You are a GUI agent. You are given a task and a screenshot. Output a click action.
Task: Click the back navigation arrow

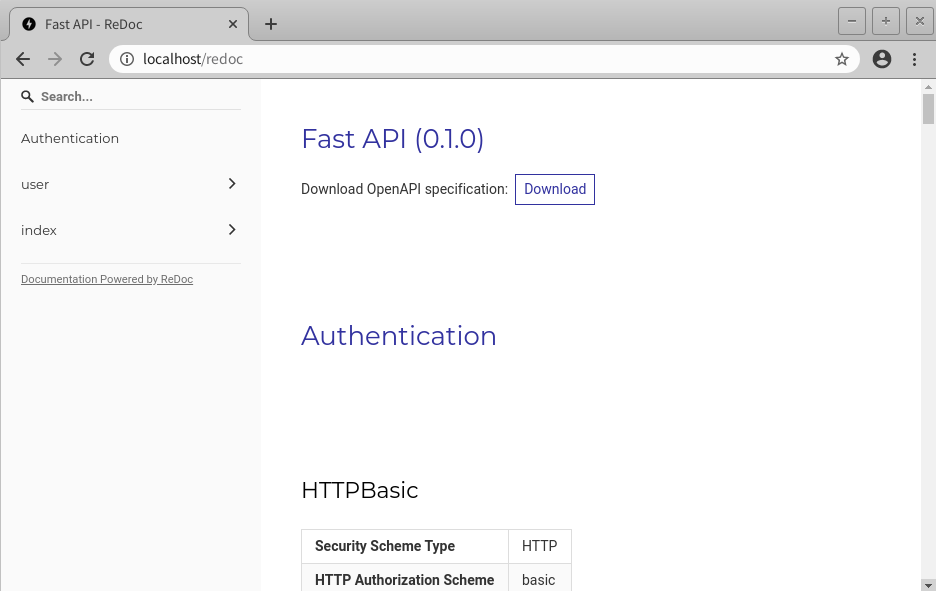pos(23,59)
